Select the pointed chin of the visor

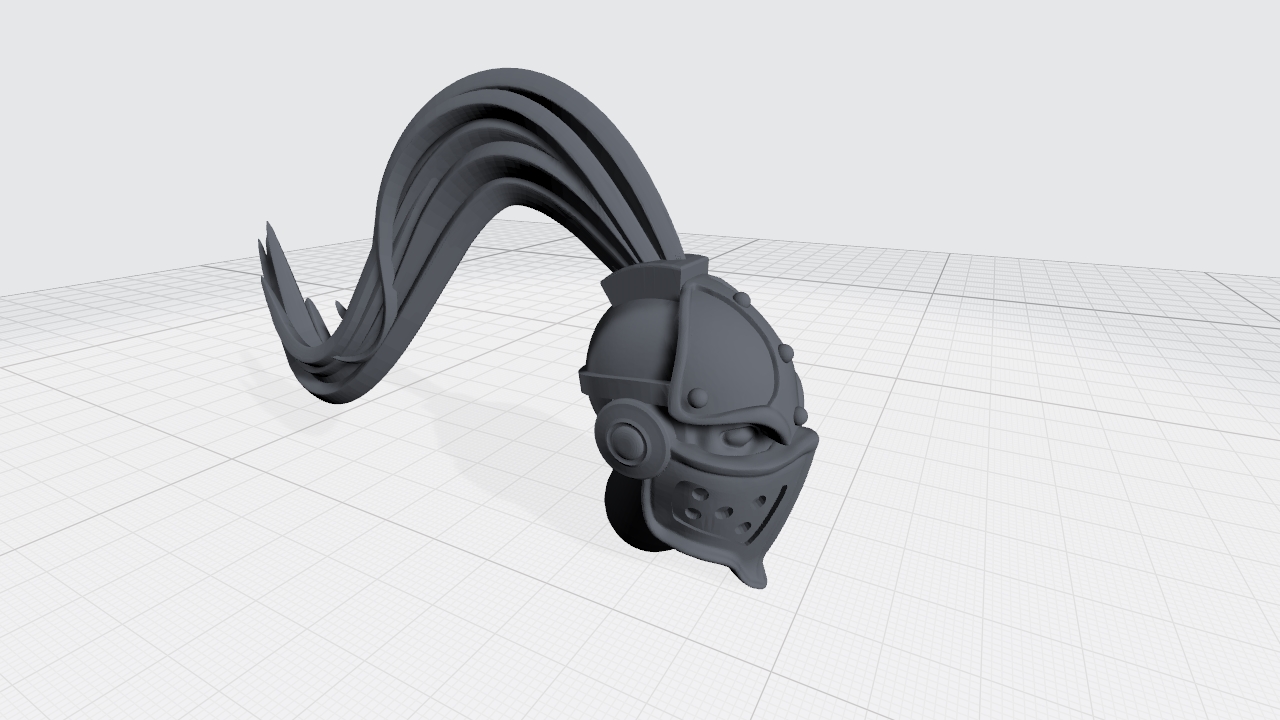[753, 572]
